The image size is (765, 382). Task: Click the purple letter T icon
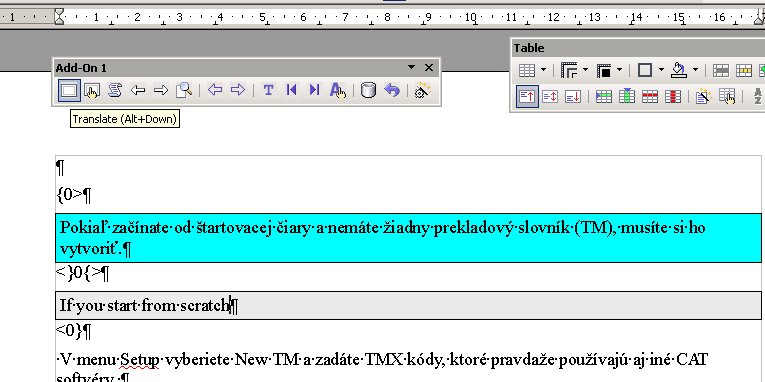coord(268,90)
